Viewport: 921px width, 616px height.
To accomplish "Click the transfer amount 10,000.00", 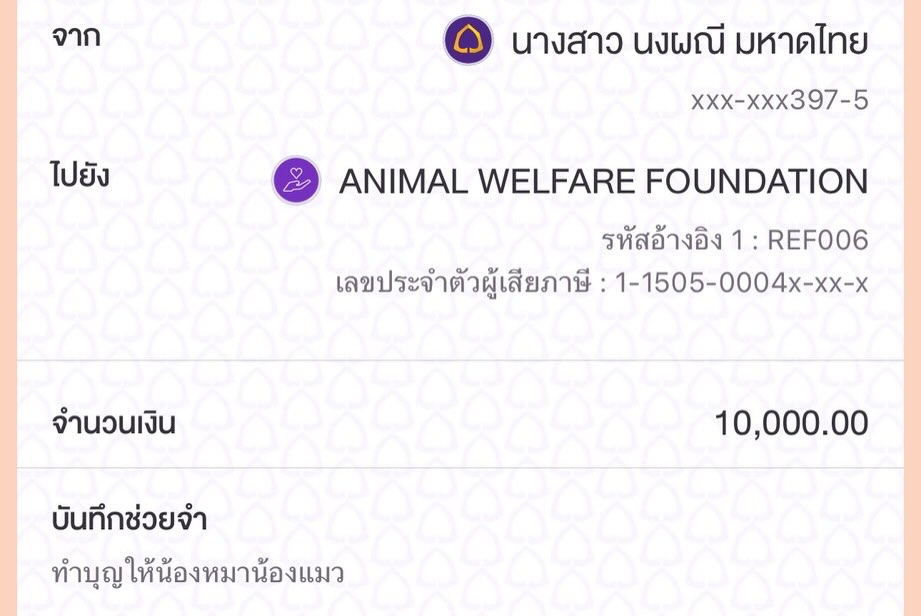I will 792,424.
